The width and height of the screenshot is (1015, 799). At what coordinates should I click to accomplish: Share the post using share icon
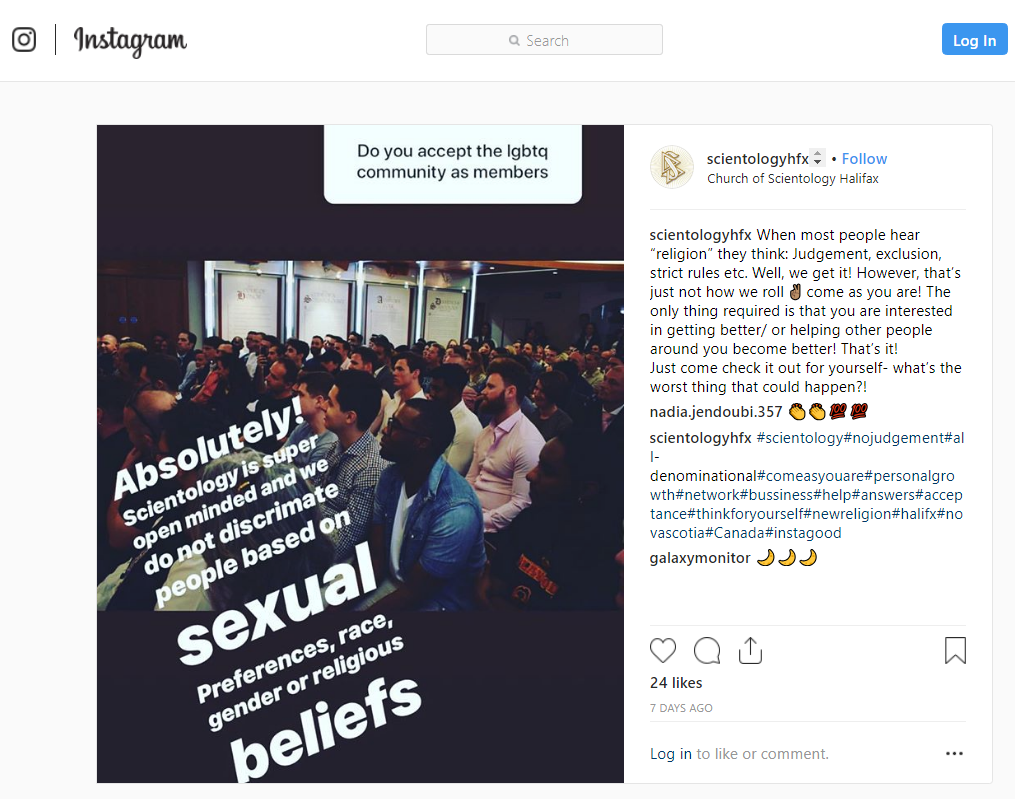coord(750,651)
